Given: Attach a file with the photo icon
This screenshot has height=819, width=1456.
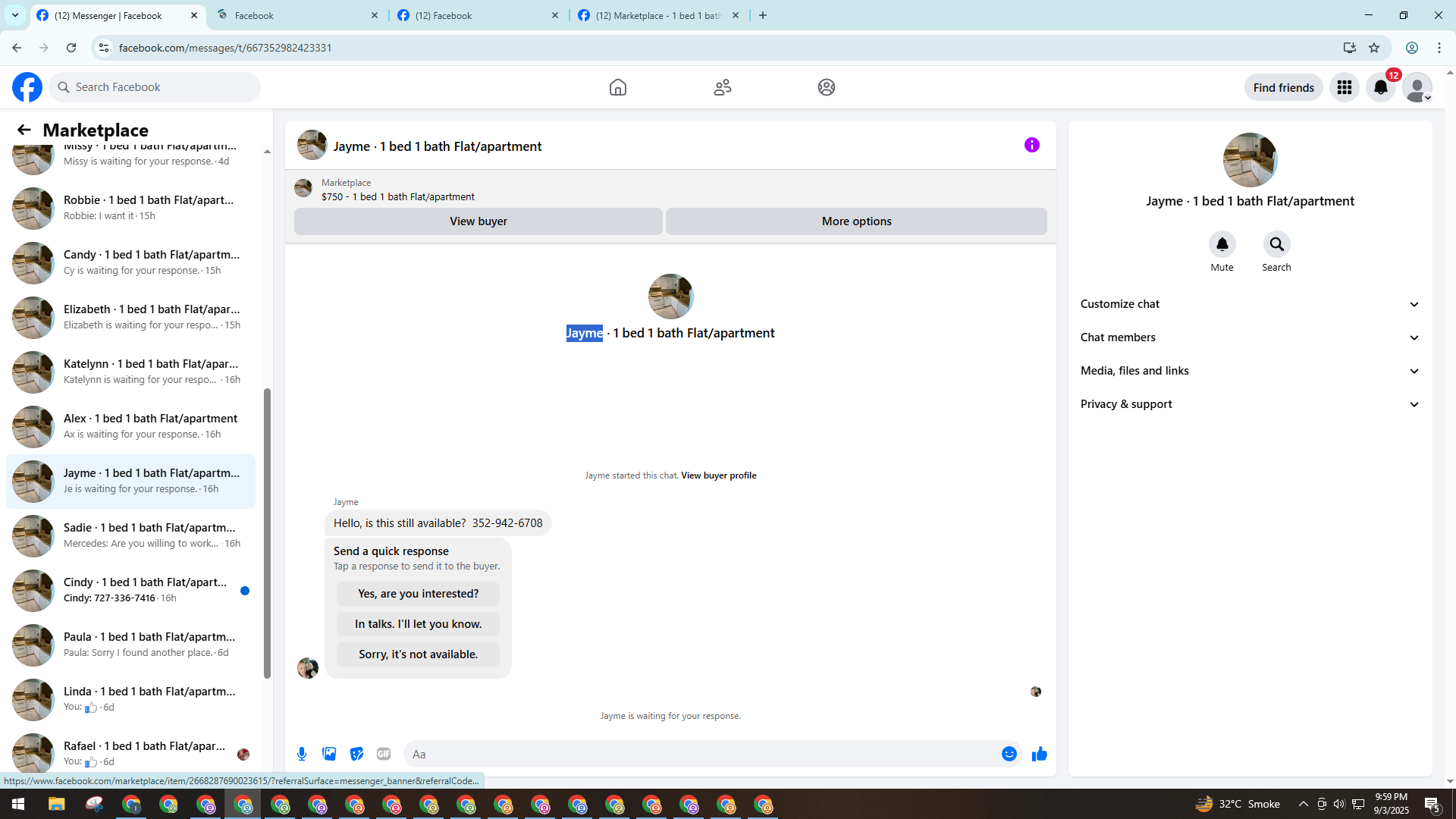Looking at the screenshot, I should click(329, 754).
